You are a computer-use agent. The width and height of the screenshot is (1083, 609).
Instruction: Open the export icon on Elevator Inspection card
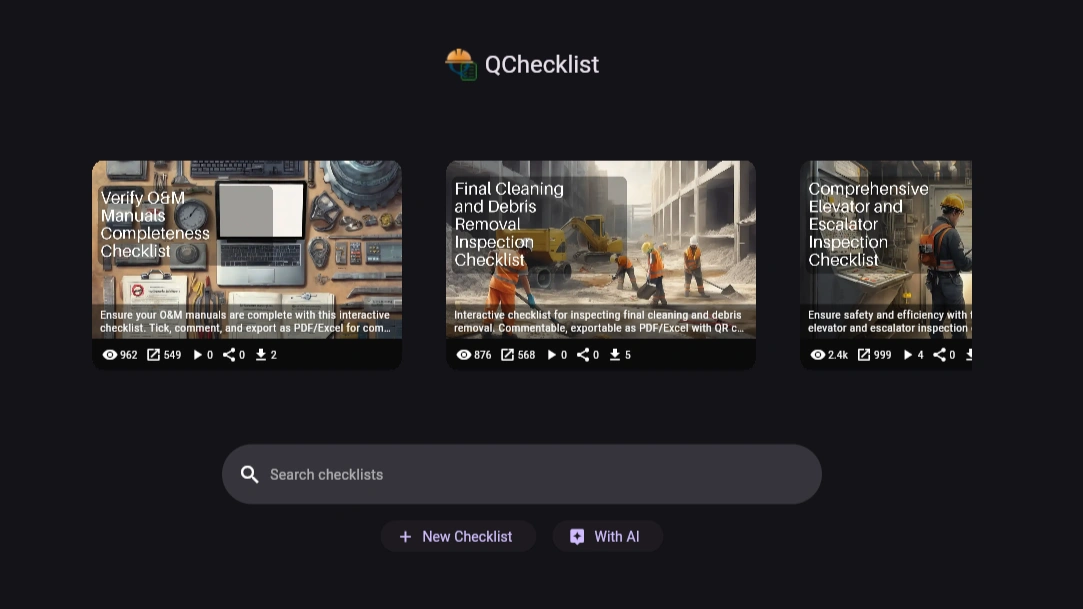(862, 355)
